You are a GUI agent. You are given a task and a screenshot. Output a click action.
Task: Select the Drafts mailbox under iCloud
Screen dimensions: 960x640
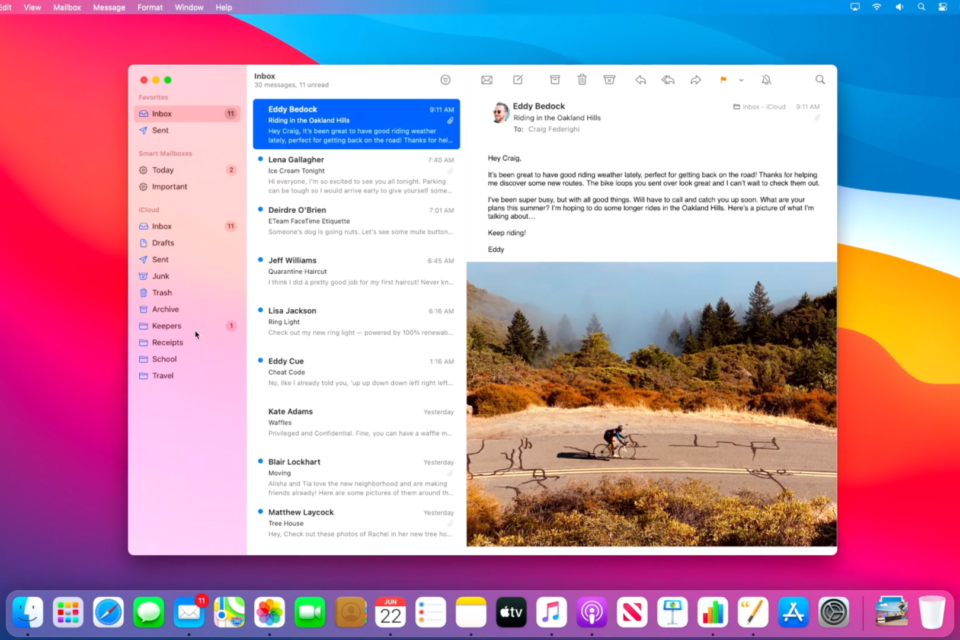tap(163, 243)
